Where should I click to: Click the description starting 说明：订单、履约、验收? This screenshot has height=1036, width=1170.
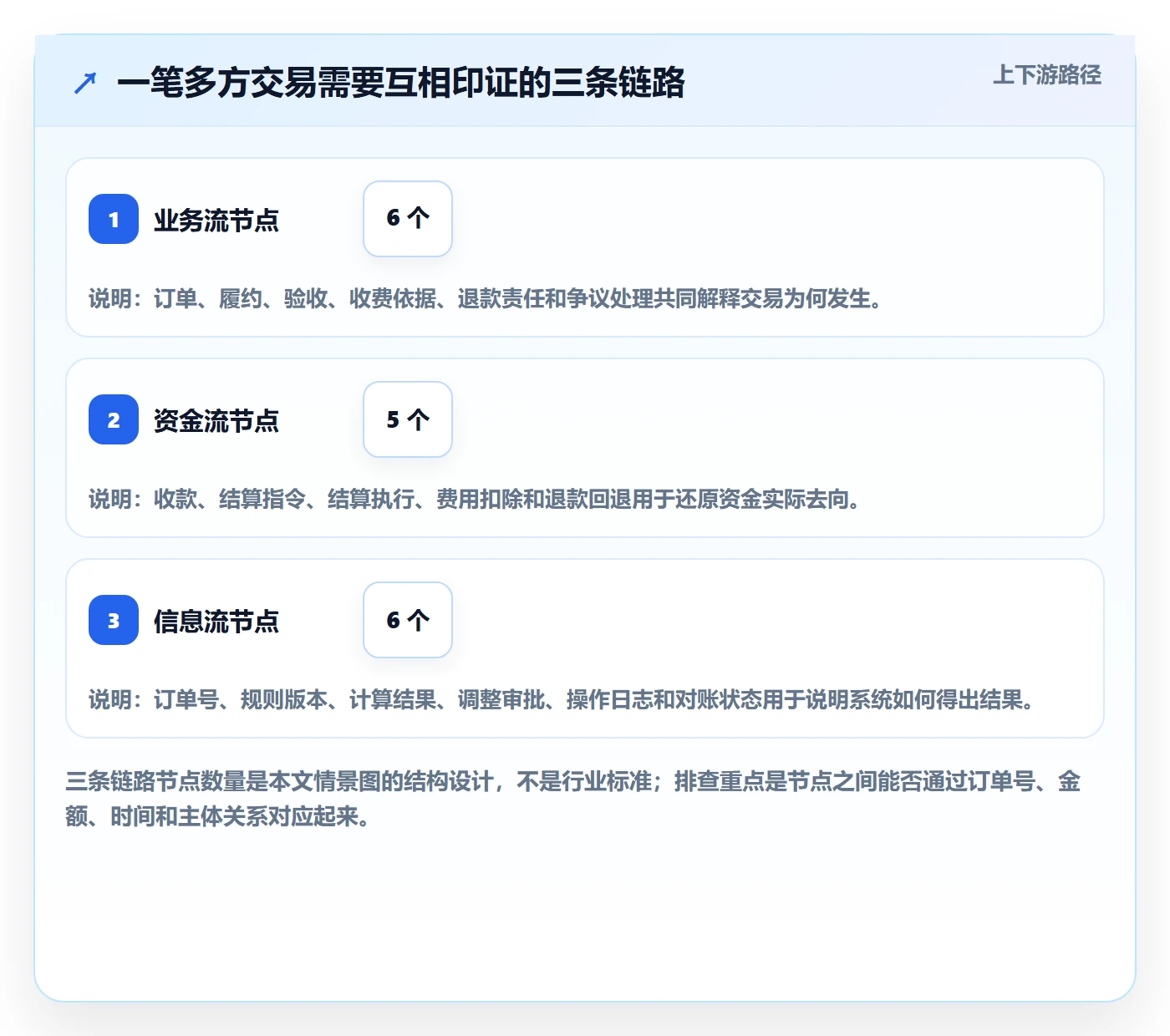[x=487, y=299]
